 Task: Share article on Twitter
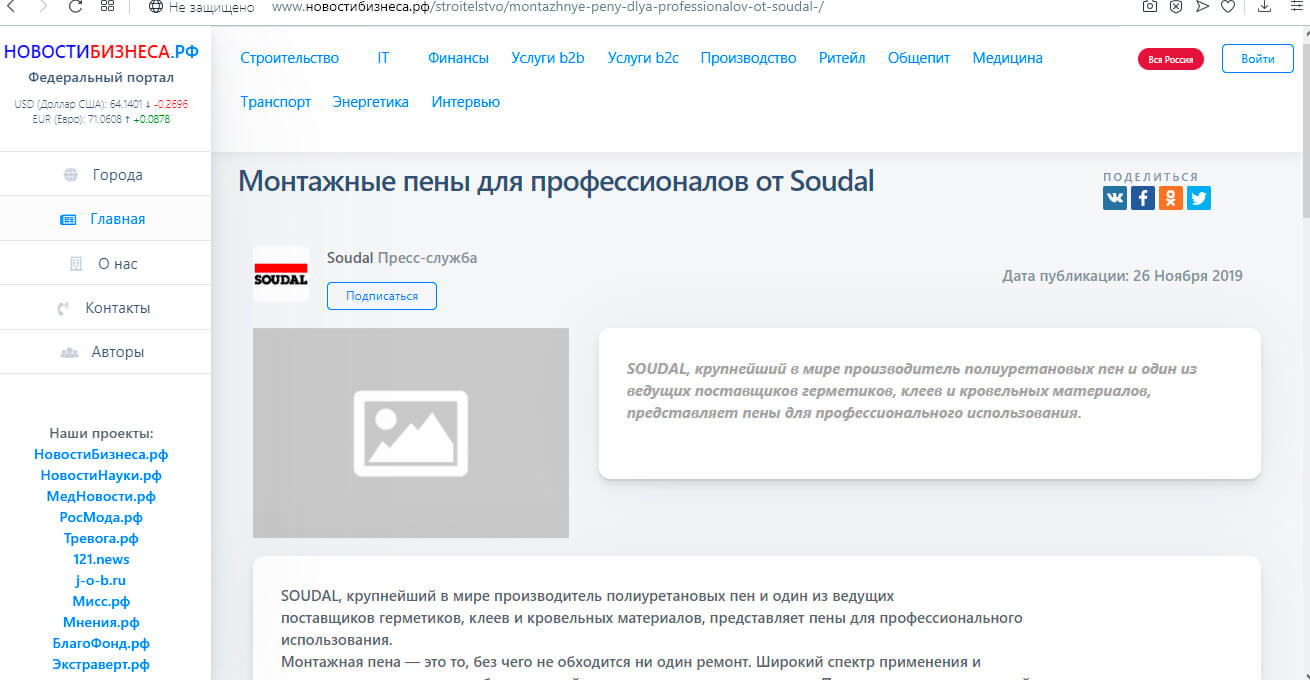[x=1199, y=198]
